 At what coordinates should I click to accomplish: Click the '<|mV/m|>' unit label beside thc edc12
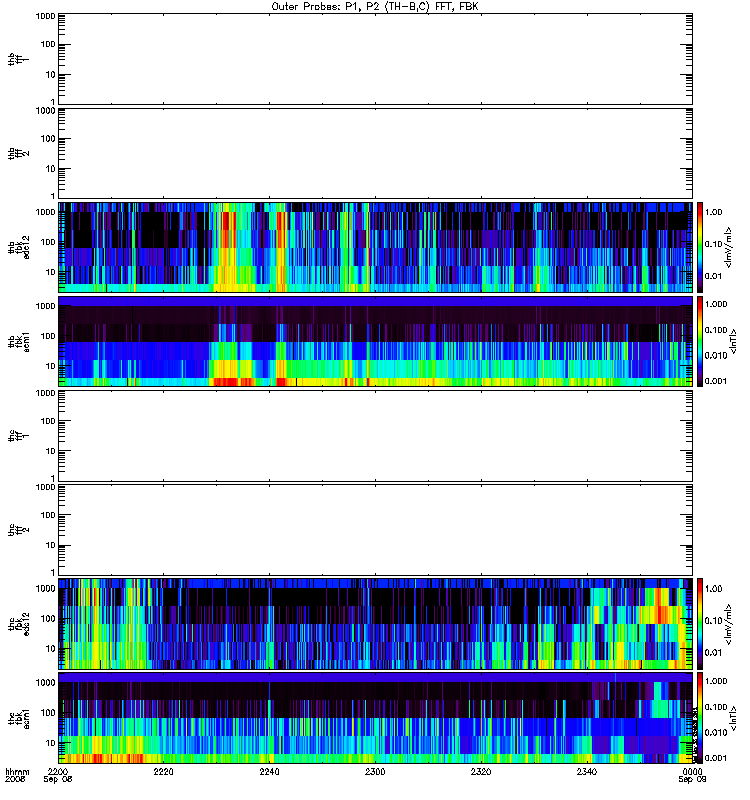click(729, 624)
